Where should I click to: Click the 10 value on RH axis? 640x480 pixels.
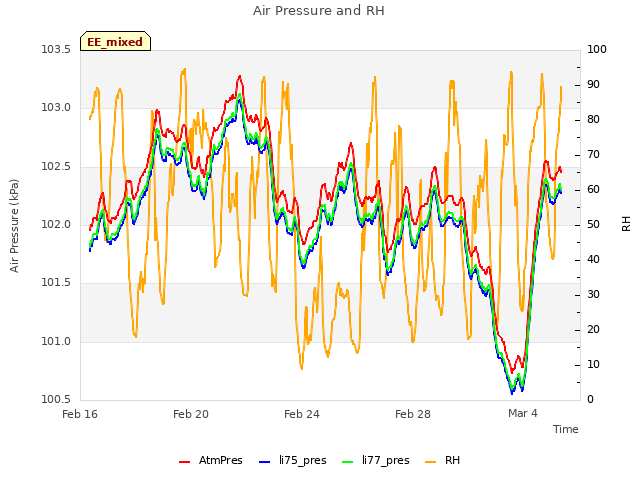(x=593, y=364)
